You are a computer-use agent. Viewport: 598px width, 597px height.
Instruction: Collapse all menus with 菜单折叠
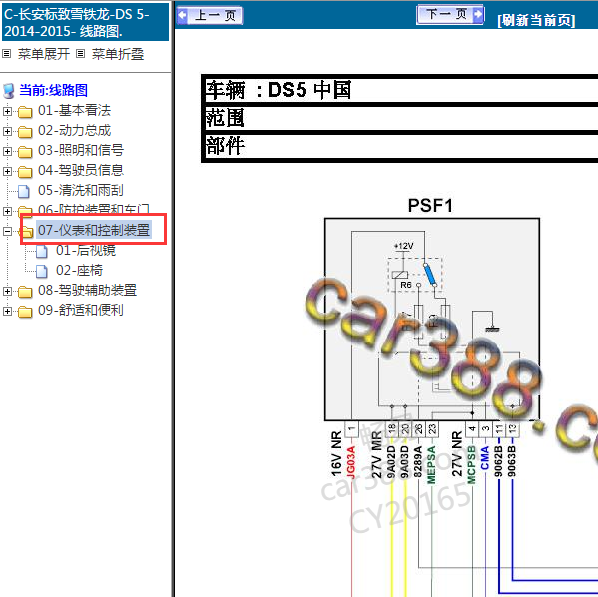point(117,54)
